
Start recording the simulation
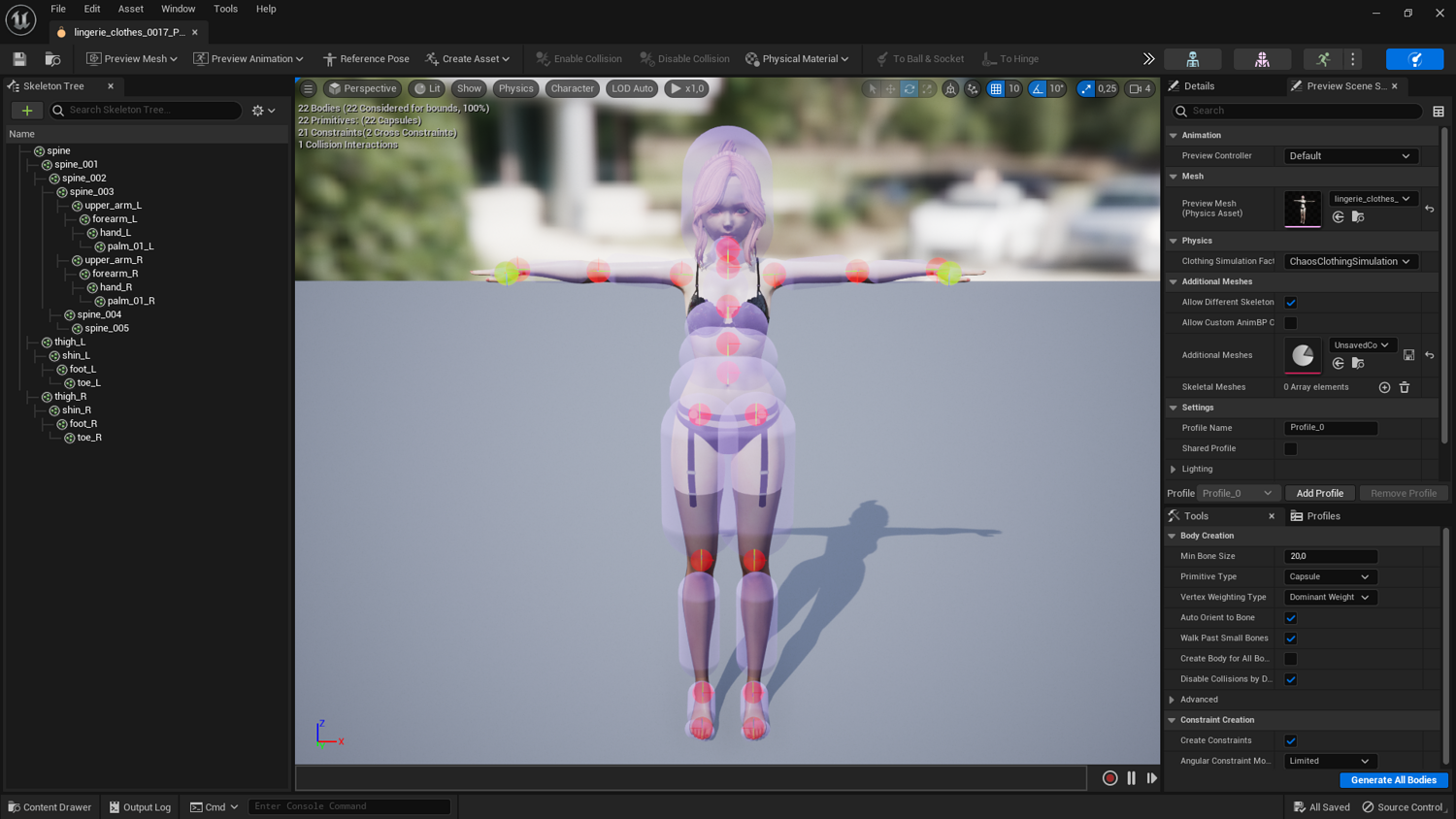tap(1110, 778)
